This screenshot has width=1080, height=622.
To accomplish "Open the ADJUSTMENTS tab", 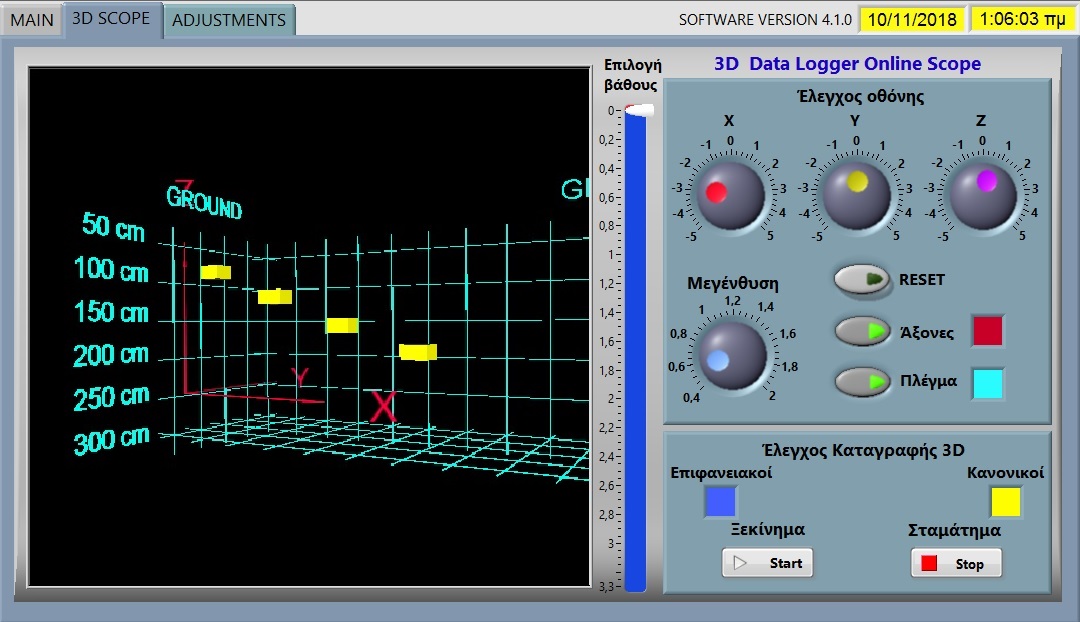I will pos(229,20).
